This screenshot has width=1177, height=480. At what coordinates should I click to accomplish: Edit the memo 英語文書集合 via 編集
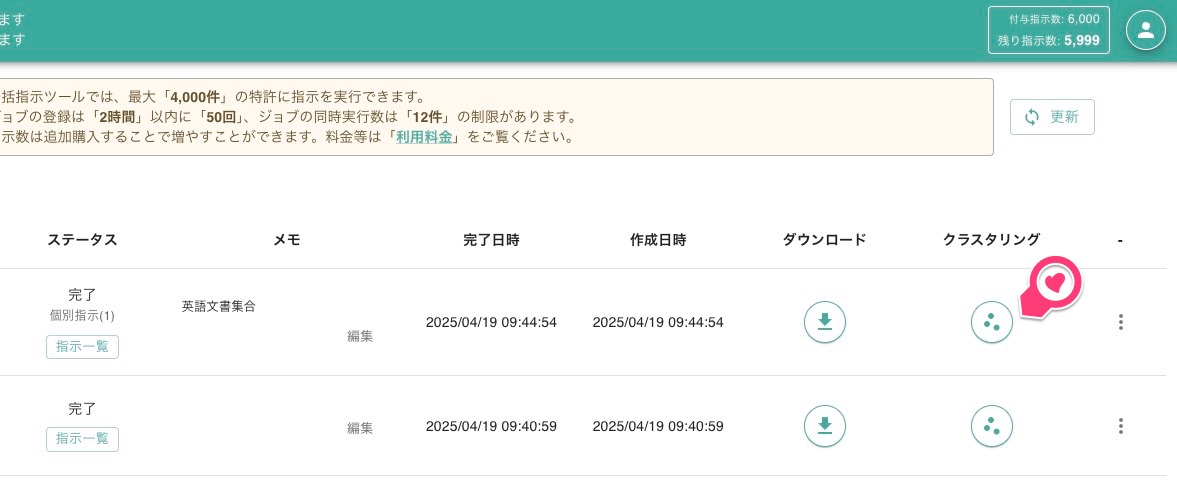(x=360, y=337)
